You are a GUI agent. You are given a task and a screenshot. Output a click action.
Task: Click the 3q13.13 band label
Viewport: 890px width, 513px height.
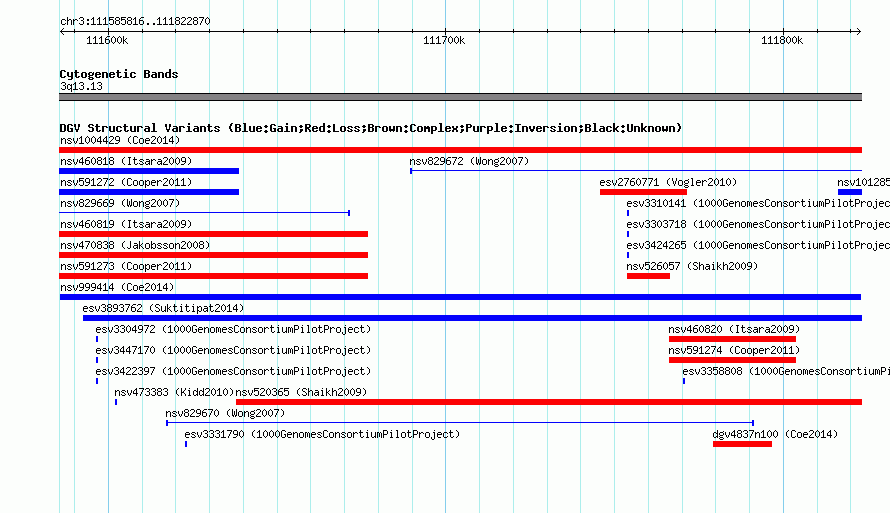[x=81, y=86]
